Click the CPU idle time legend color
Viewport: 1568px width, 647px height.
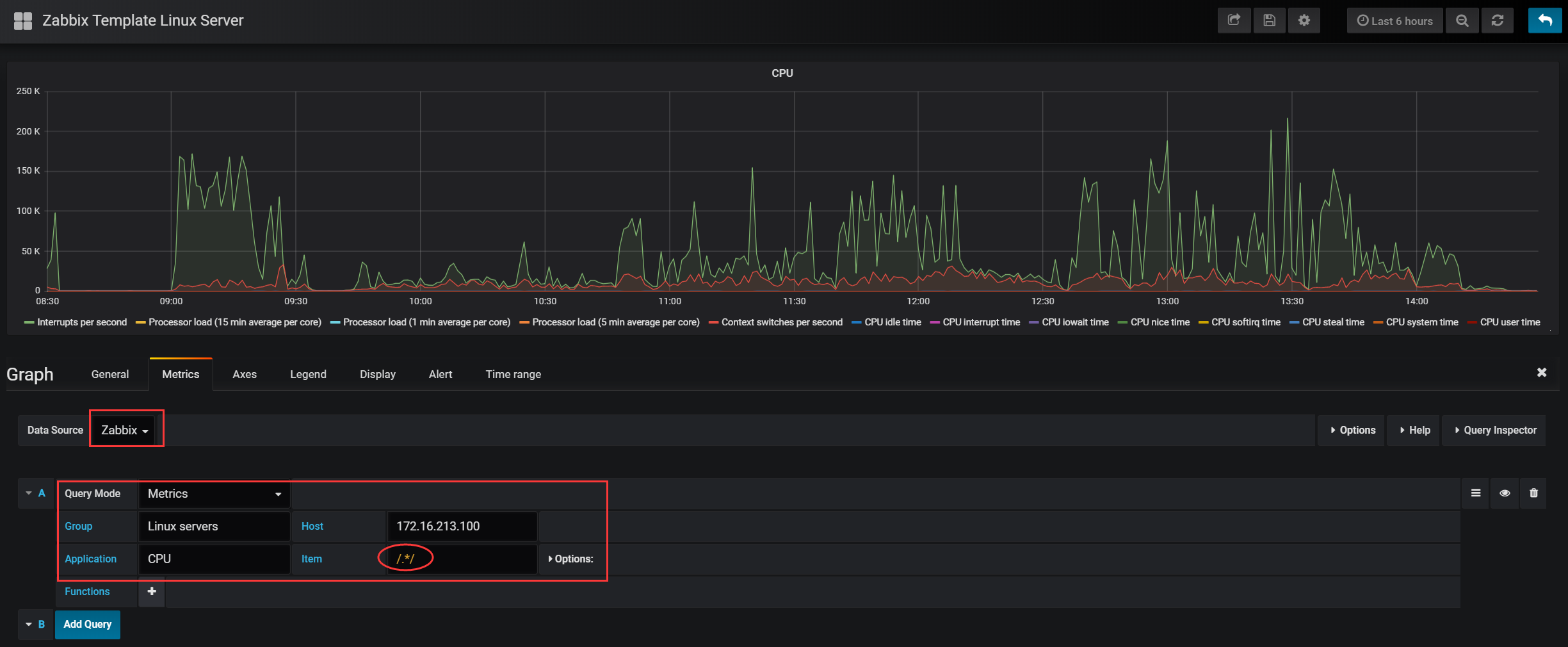(857, 323)
